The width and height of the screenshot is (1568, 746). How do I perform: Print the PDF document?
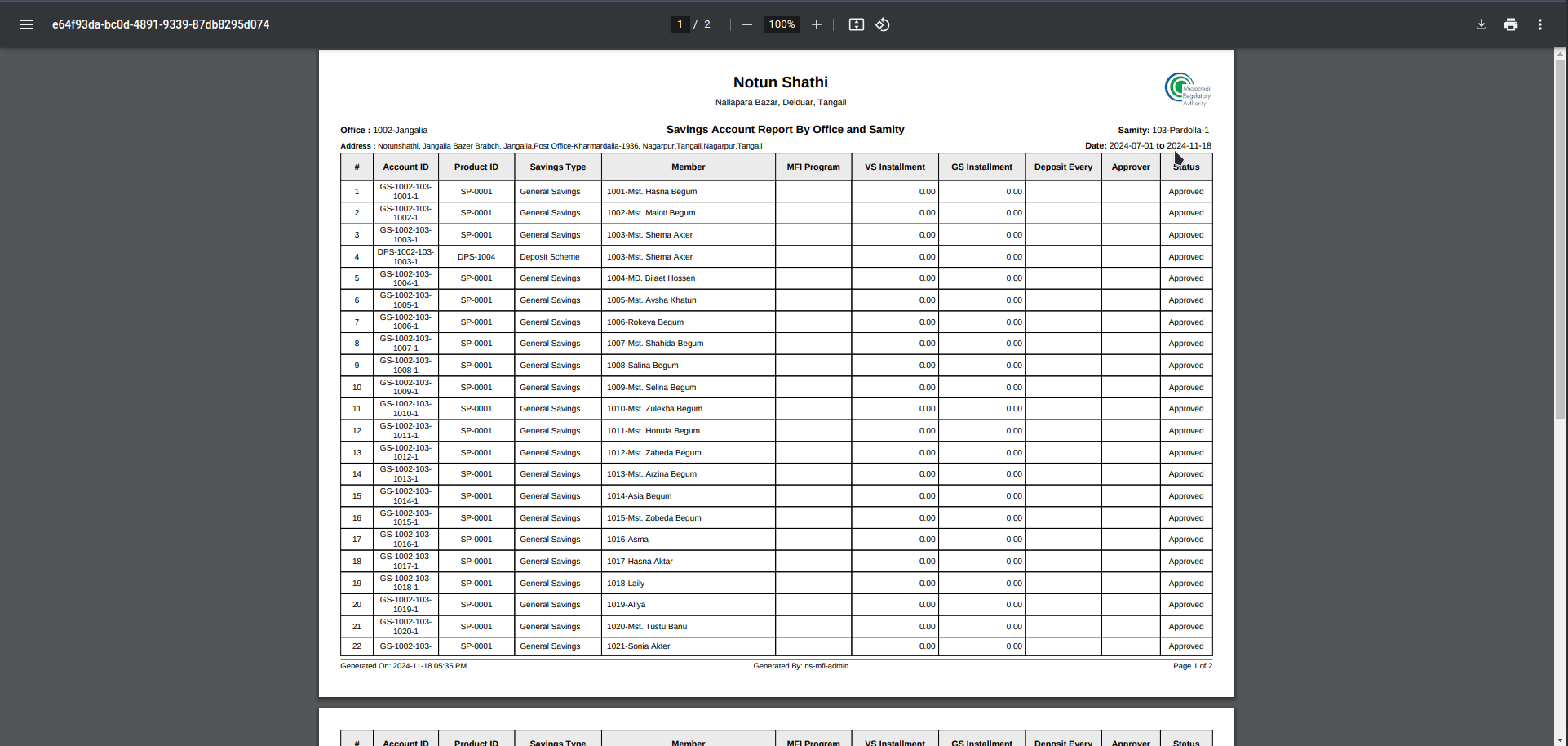(x=1511, y=24)
